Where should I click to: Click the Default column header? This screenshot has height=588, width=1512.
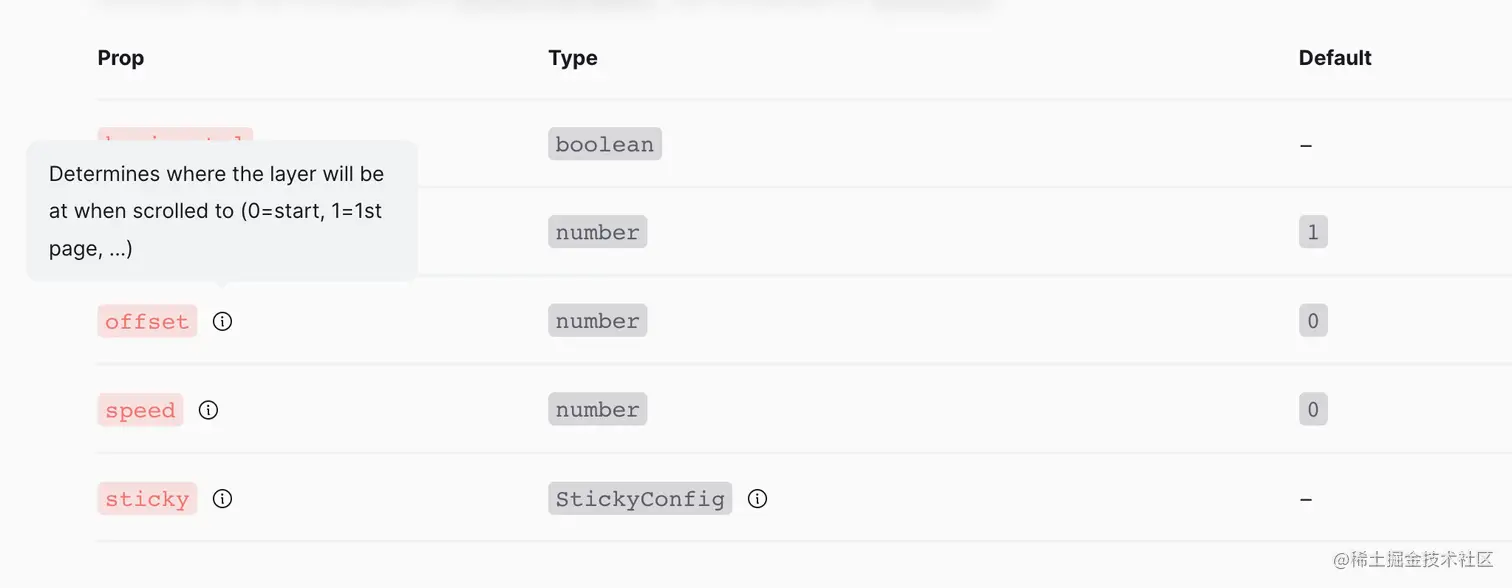1335,58
